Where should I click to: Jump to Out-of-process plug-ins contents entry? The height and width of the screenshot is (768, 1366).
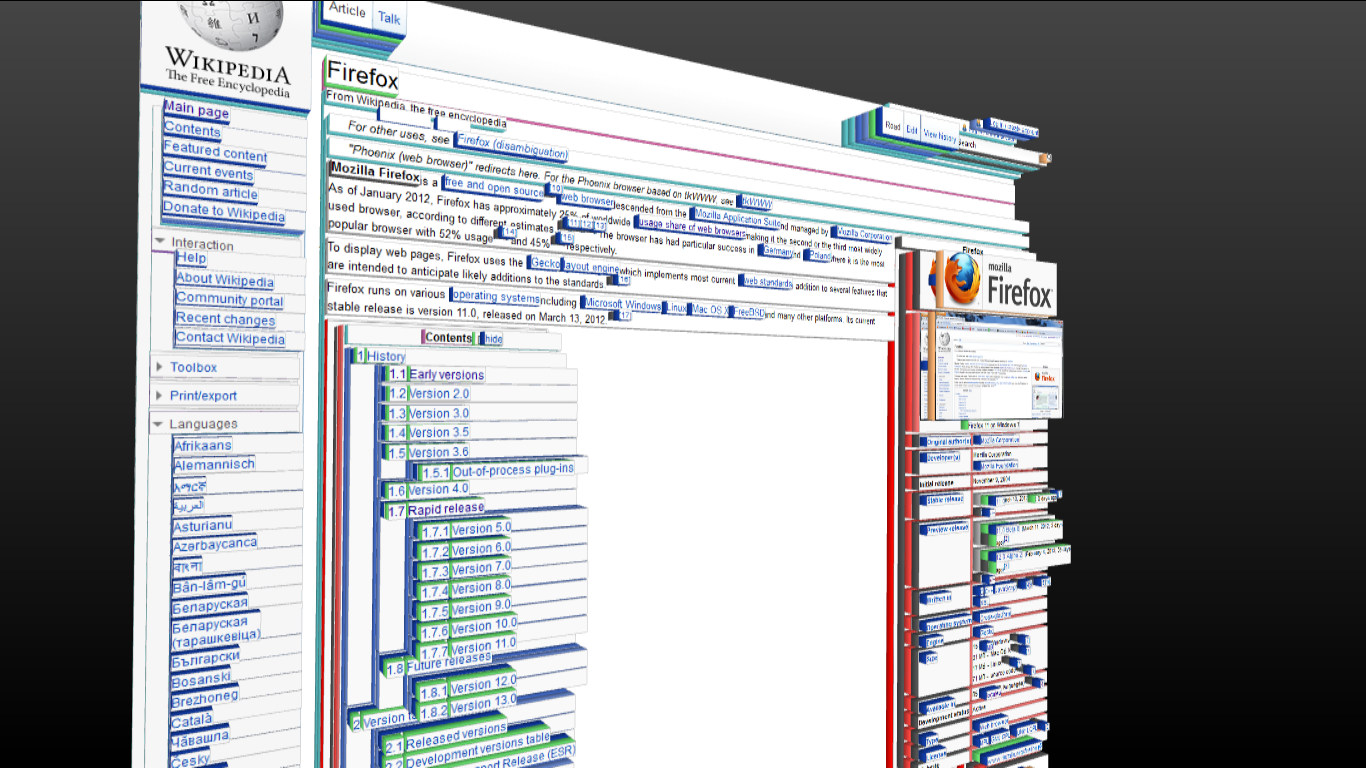coord(514,470)
